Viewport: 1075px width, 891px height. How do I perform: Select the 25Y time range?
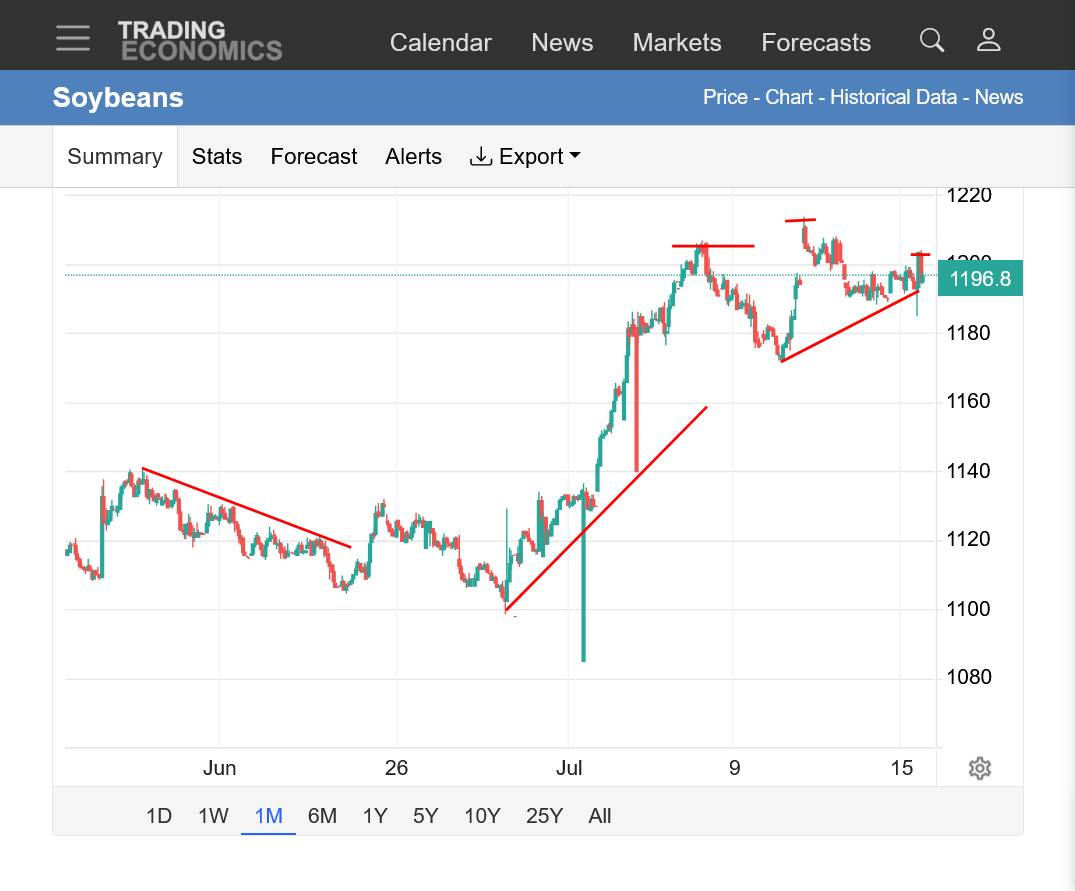[x=544, y=816]
